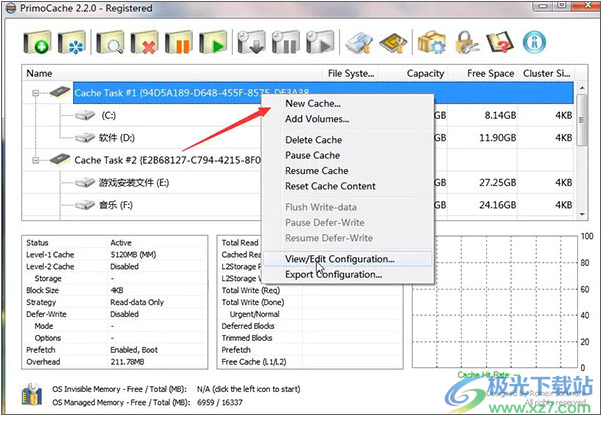Click the drive with tools toolbar icon
Screen dimensions: 604x424
pyautogui.click(x=359, y=42)
